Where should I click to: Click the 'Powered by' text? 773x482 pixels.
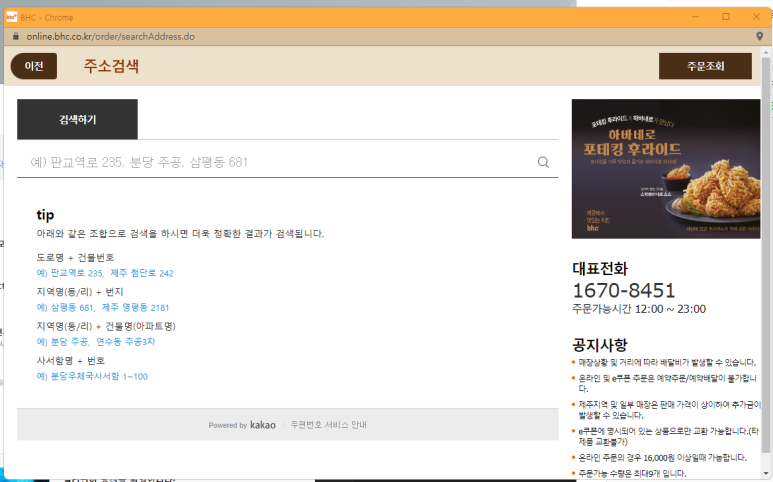(227, 425)
